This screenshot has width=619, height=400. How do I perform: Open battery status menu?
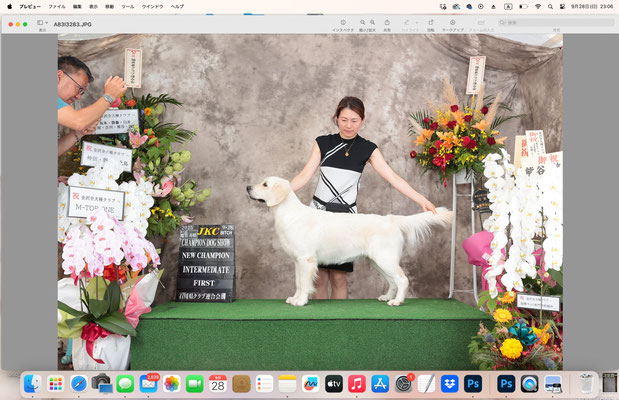523,6
